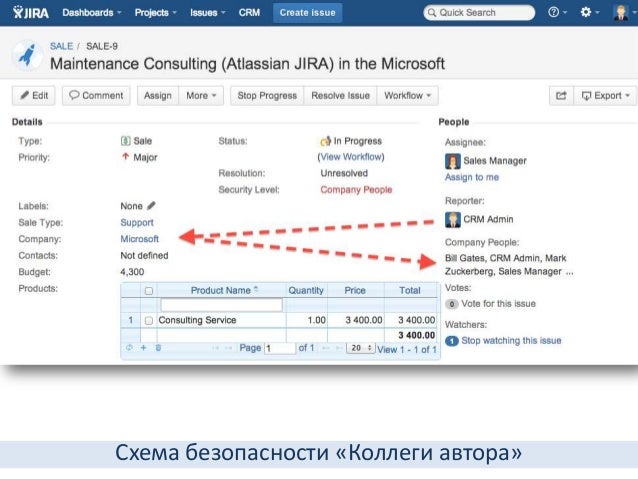Click the JIRA logo

[31, 13]
